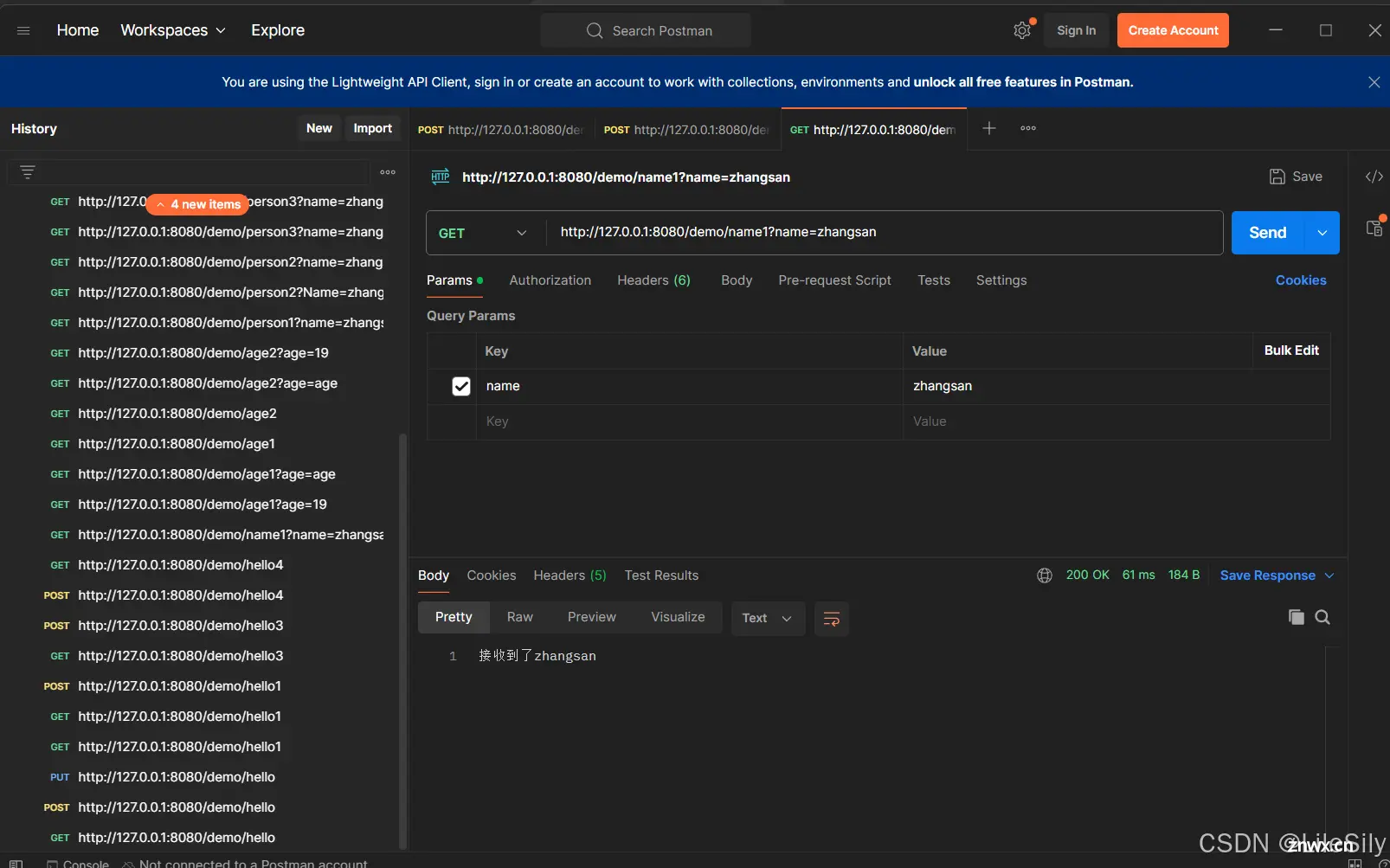Open the Explore menu
Image resolution: width=1390 pixels, height=868 pixels.
278,30
